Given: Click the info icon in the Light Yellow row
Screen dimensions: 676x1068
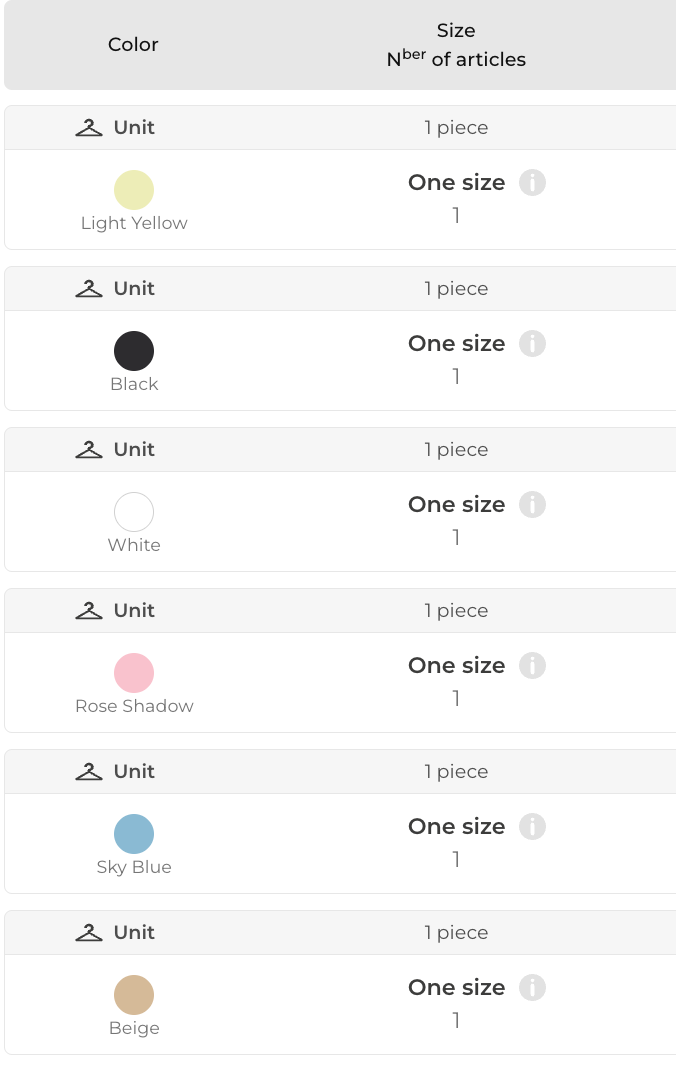Looking at the screenshot, I should pyautogui.click(x=532, y=183).
